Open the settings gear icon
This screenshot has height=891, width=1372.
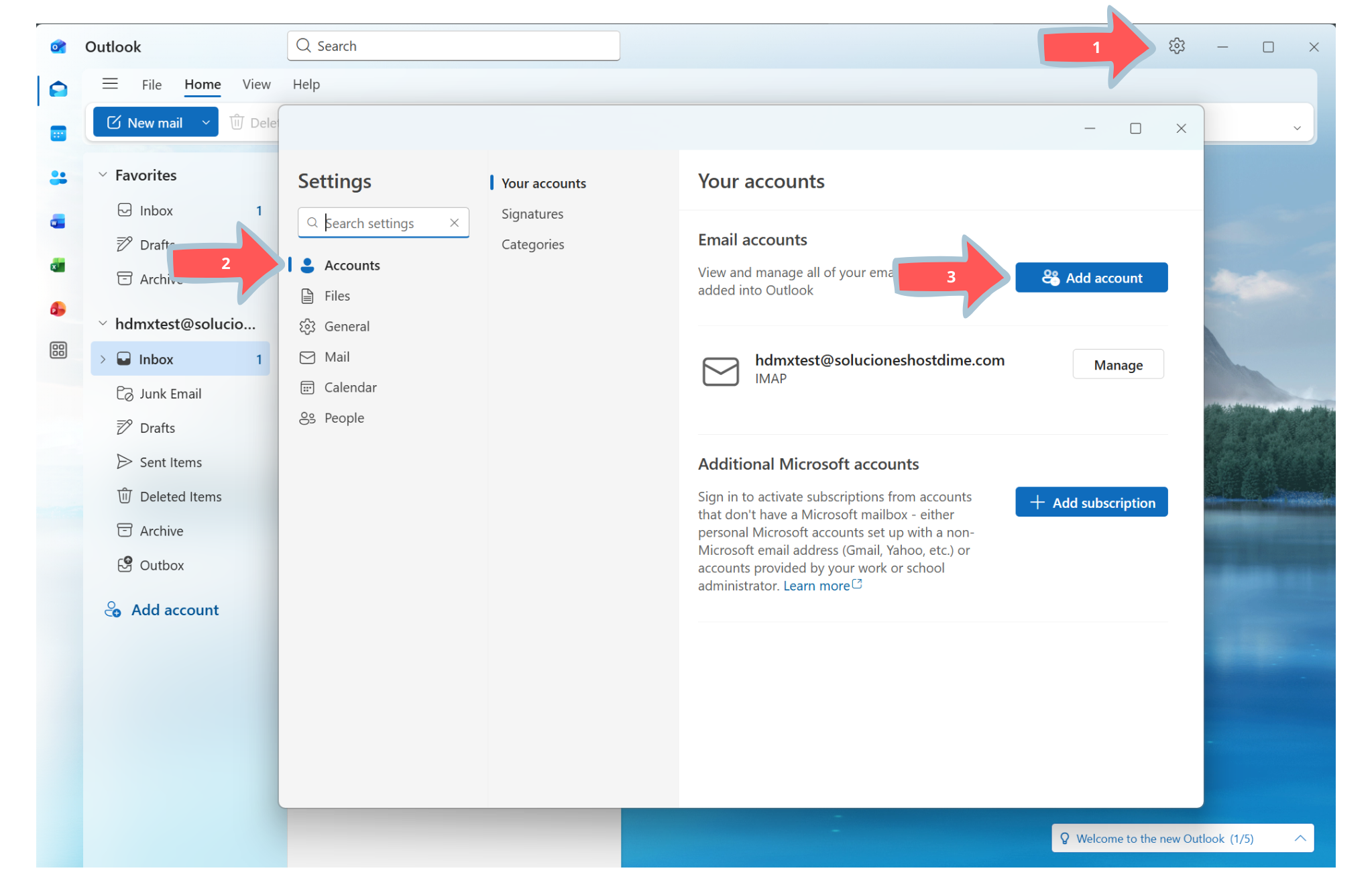(1176, 46)
